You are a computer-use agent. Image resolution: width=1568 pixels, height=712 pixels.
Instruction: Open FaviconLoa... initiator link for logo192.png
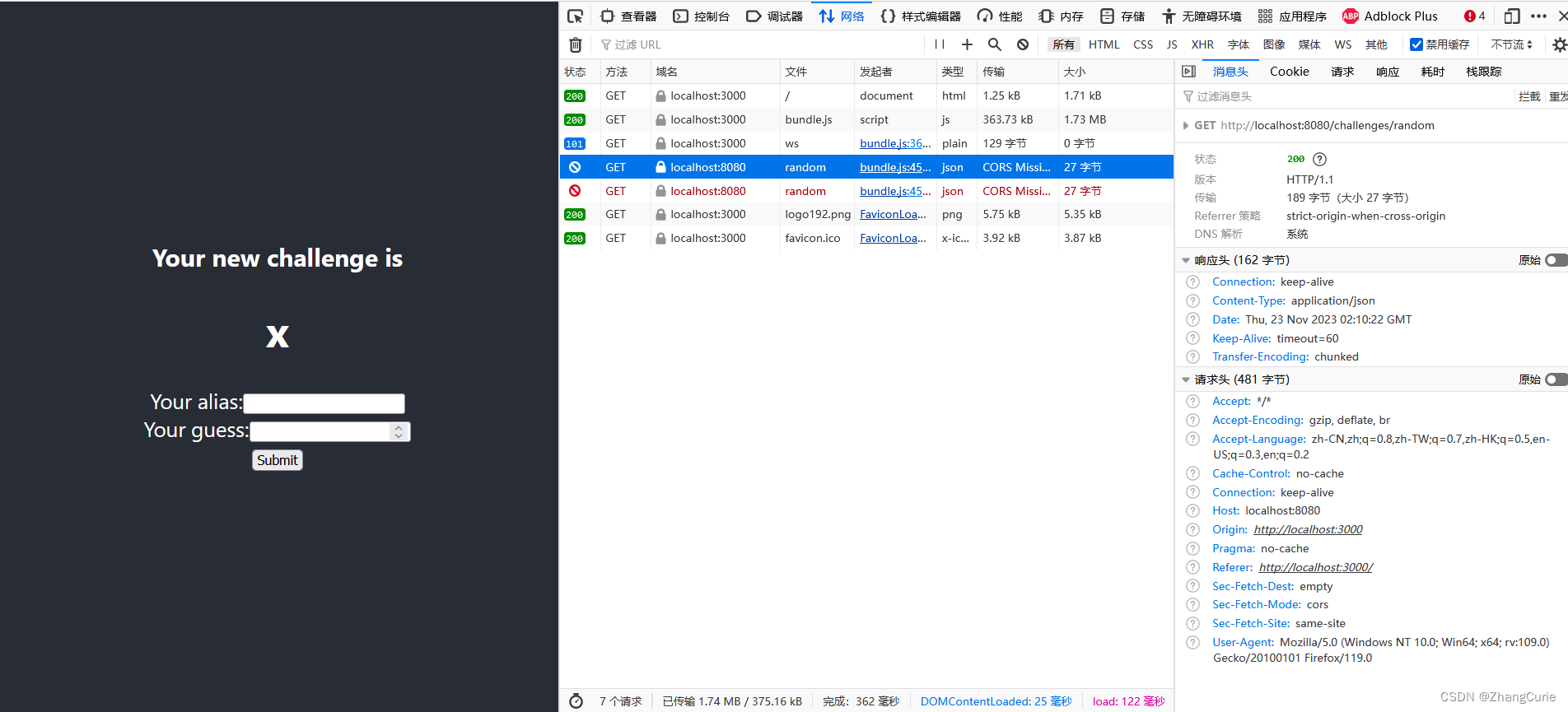click(x=893, y=214)
